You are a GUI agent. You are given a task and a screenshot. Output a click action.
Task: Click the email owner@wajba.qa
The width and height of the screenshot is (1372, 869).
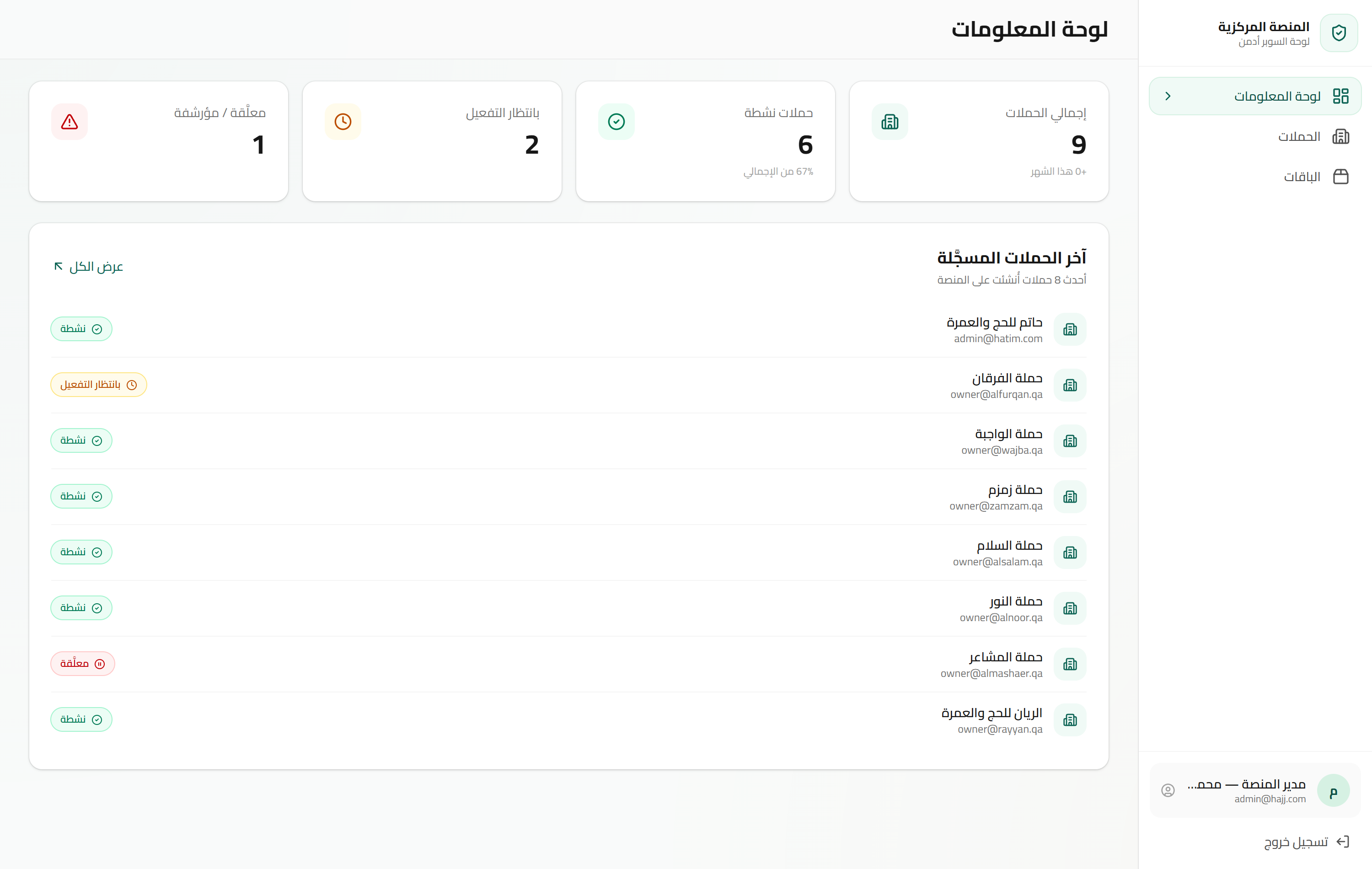tap(1002, 450)
